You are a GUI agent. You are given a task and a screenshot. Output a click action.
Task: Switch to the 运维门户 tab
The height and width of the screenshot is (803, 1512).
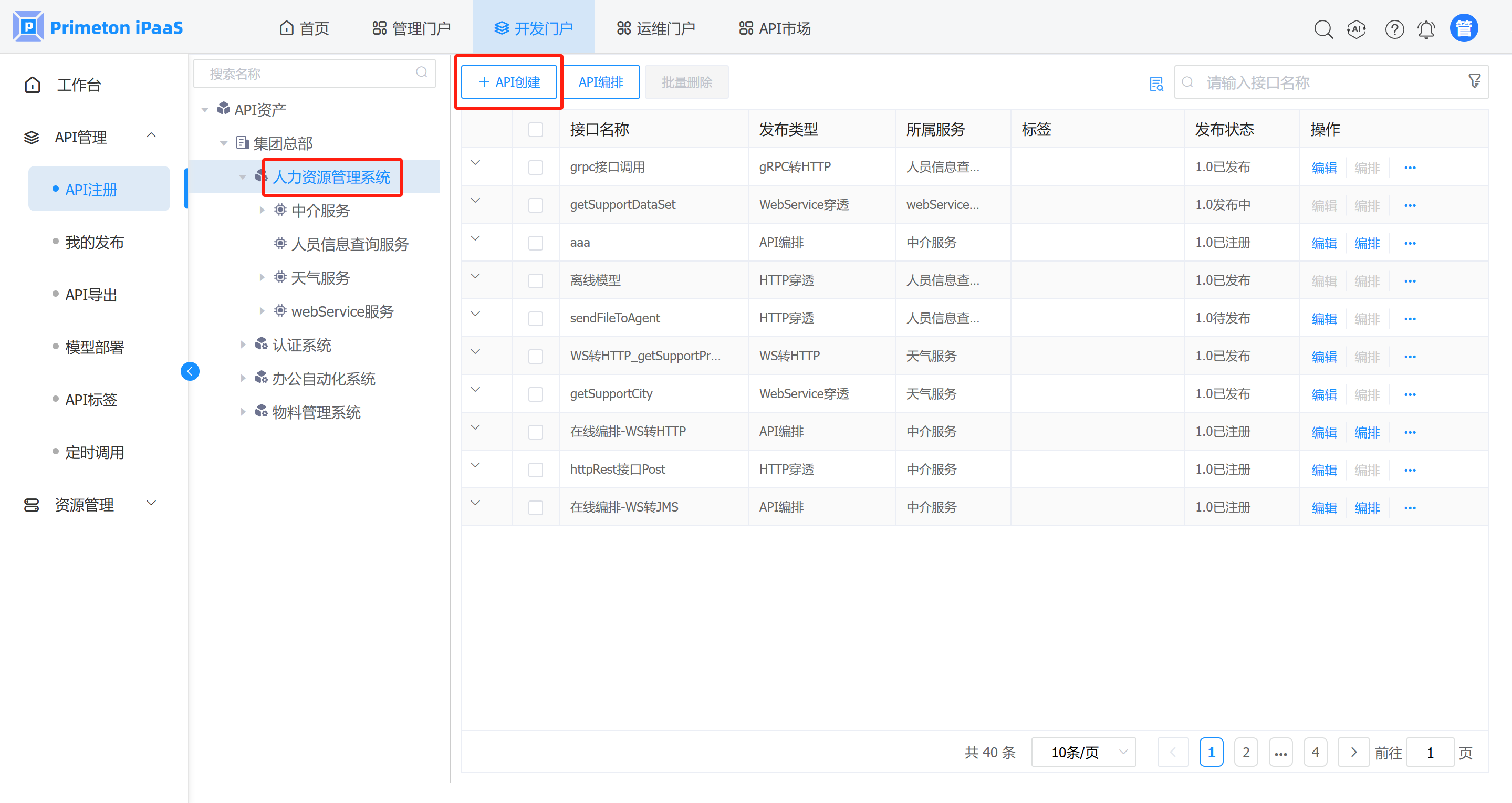pos(655,28)
